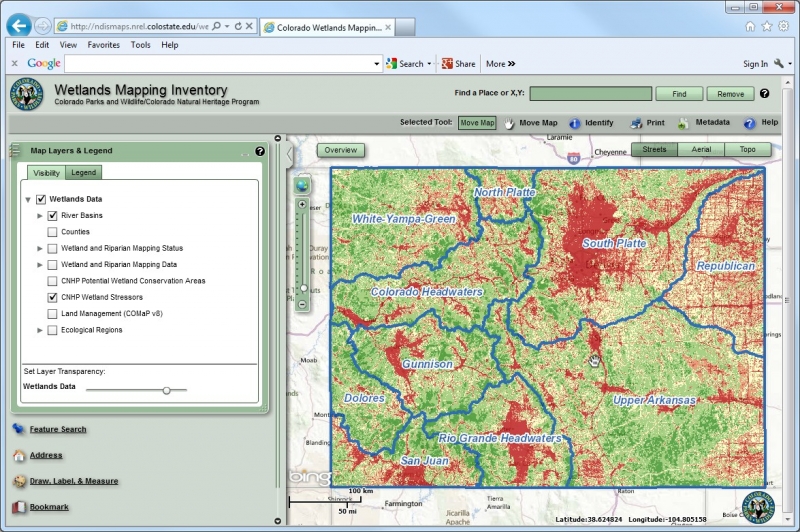This screenshot has height=532, width=800.
Task: Click the Feature Search link
Action: [x=57, y=429]
